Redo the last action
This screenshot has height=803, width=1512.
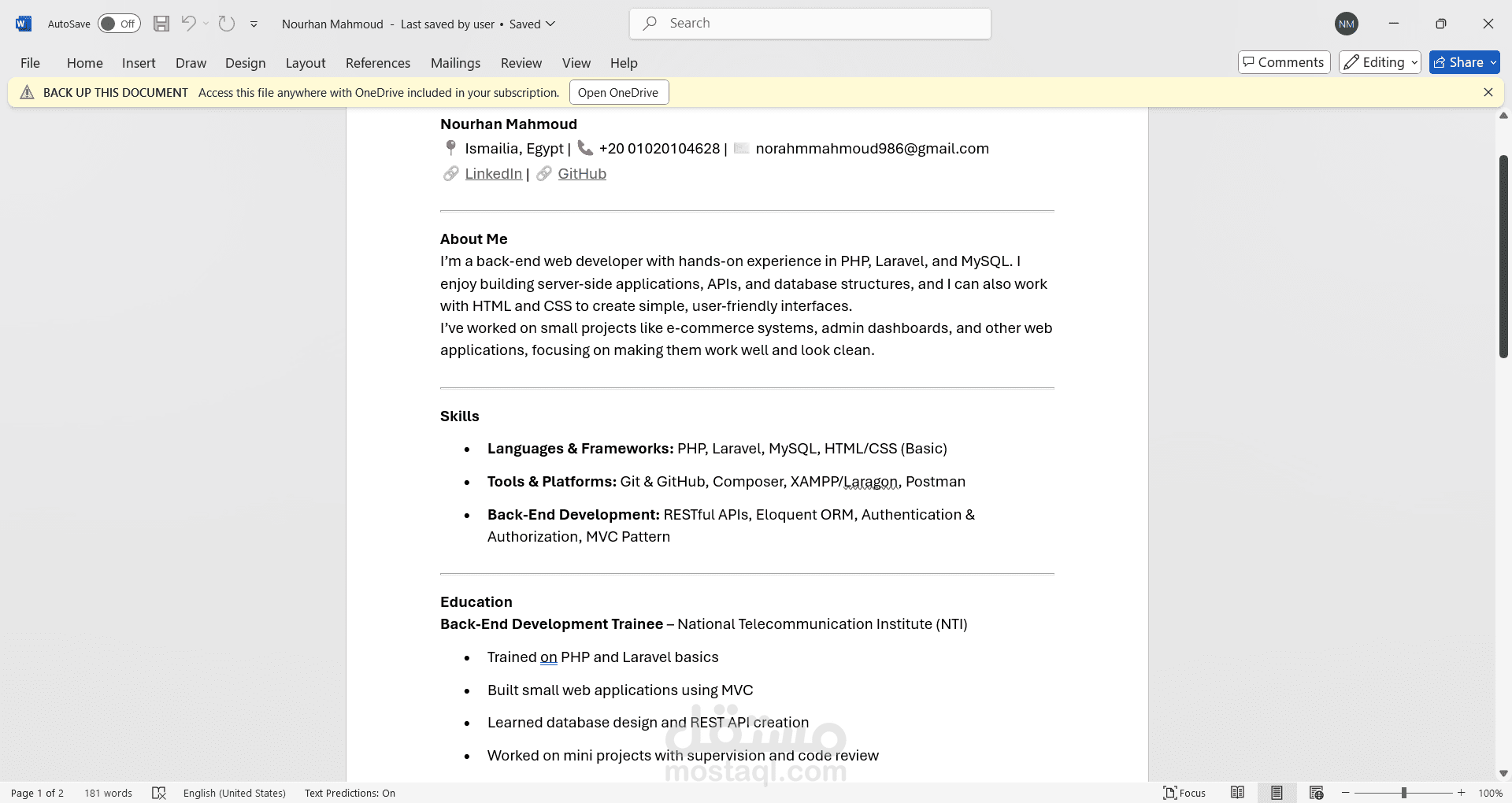click(x=227, y=24)
